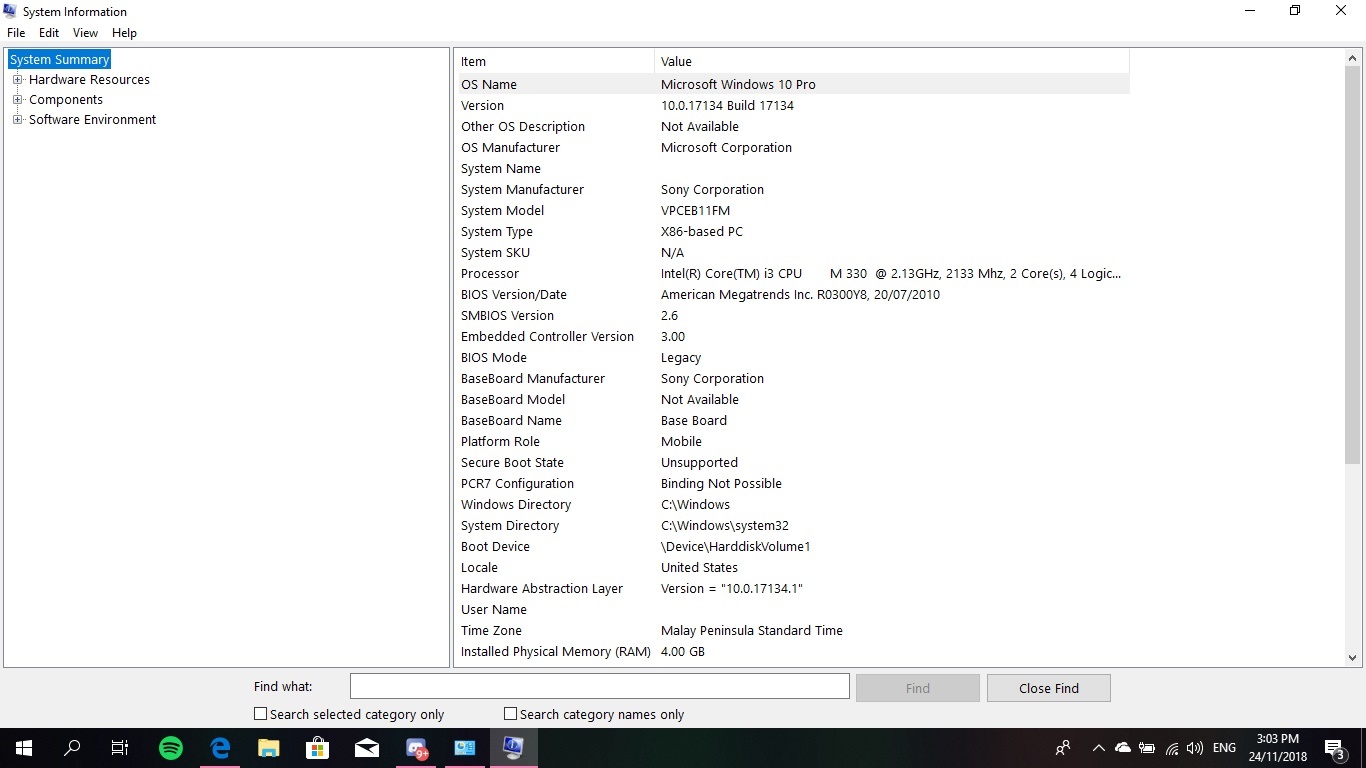Click value Malay Peninsula Standard Time
1366x768 pixels.
point(752,630)
